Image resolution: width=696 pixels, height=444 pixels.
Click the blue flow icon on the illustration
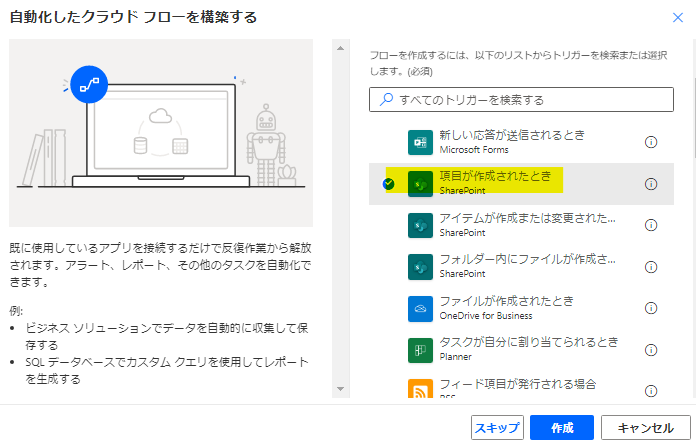tap(89, 84)
